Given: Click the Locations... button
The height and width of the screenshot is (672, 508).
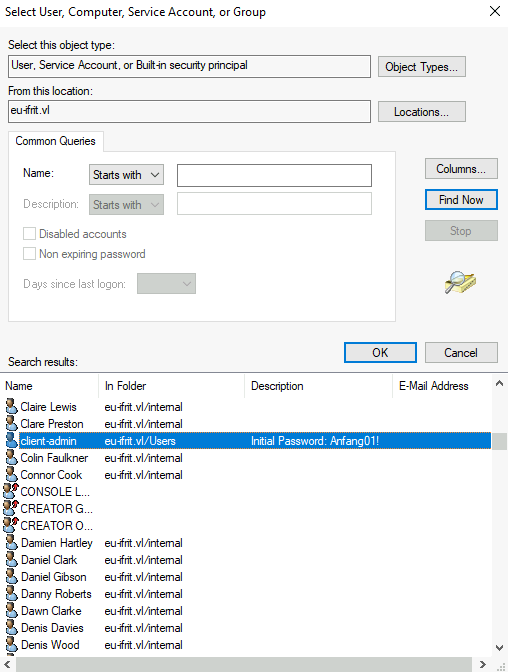Looking at the screenshot, I should point(421,112).
